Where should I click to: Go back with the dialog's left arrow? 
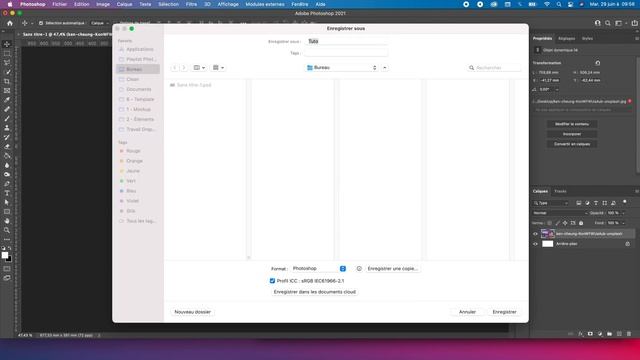pos(175,68)
